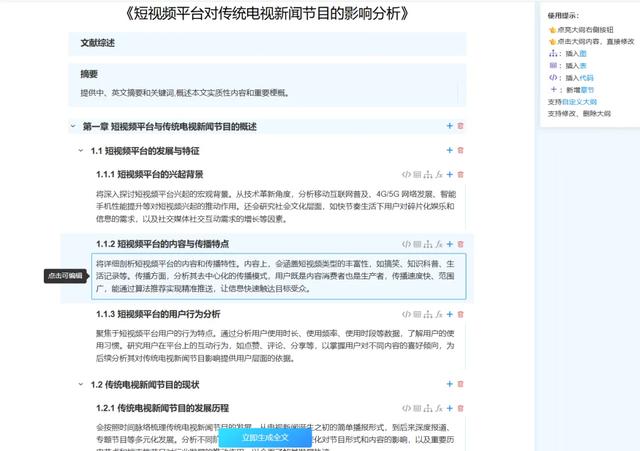Delete section 1.1.1 with its trash icon
The width and height of the screenshot is (640, 451).
click(460, 175)
